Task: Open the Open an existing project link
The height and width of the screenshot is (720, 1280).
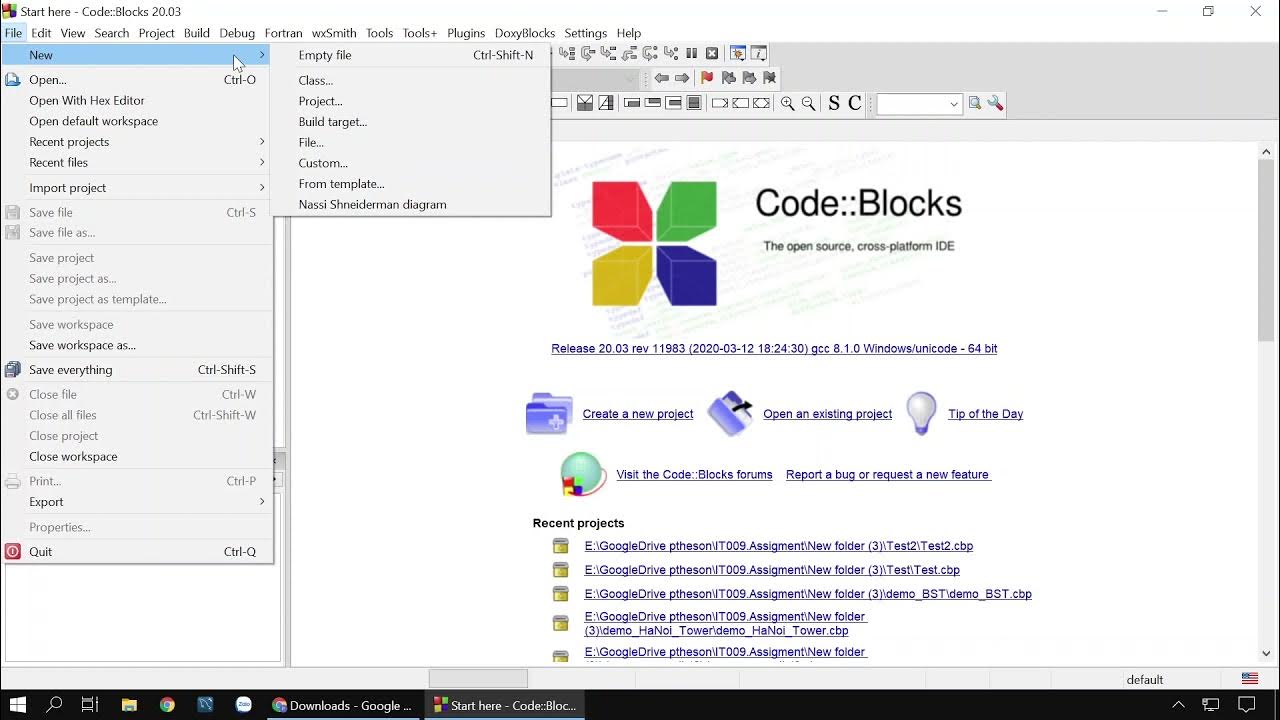Action: [827, 414]
